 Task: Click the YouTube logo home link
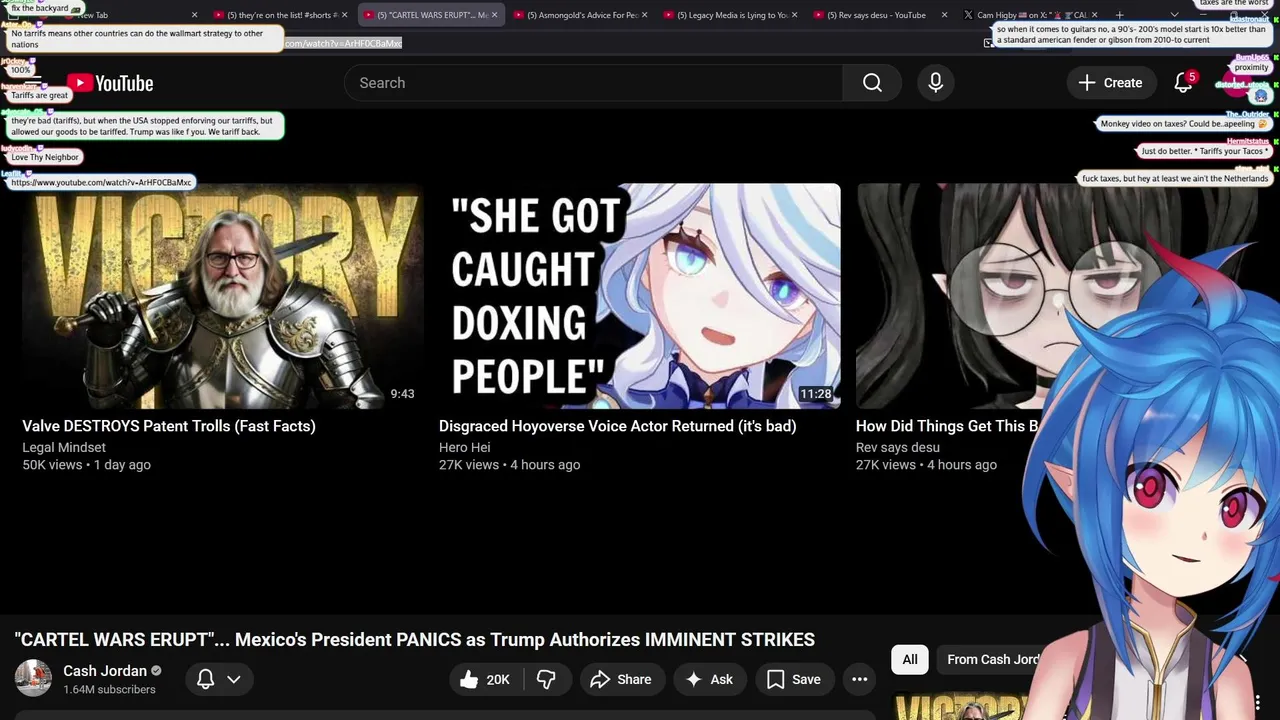pos(110,83)
